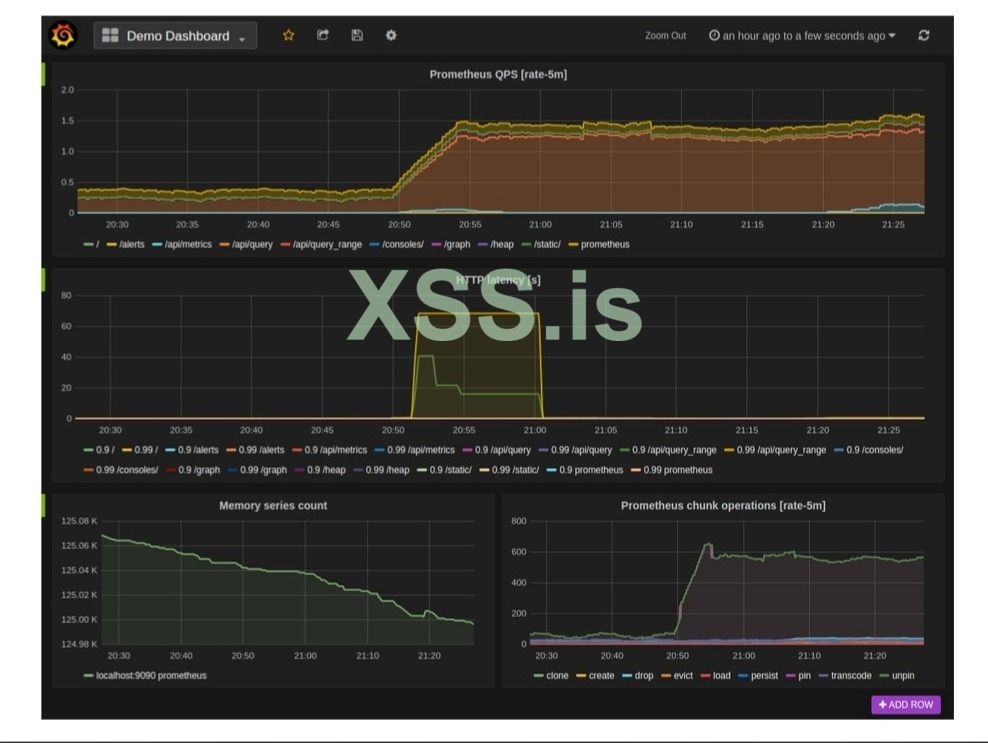Toggle the /api/query_range series in QPS legend
This screenshot has width=988, height=743.
(x=327, y=244)
